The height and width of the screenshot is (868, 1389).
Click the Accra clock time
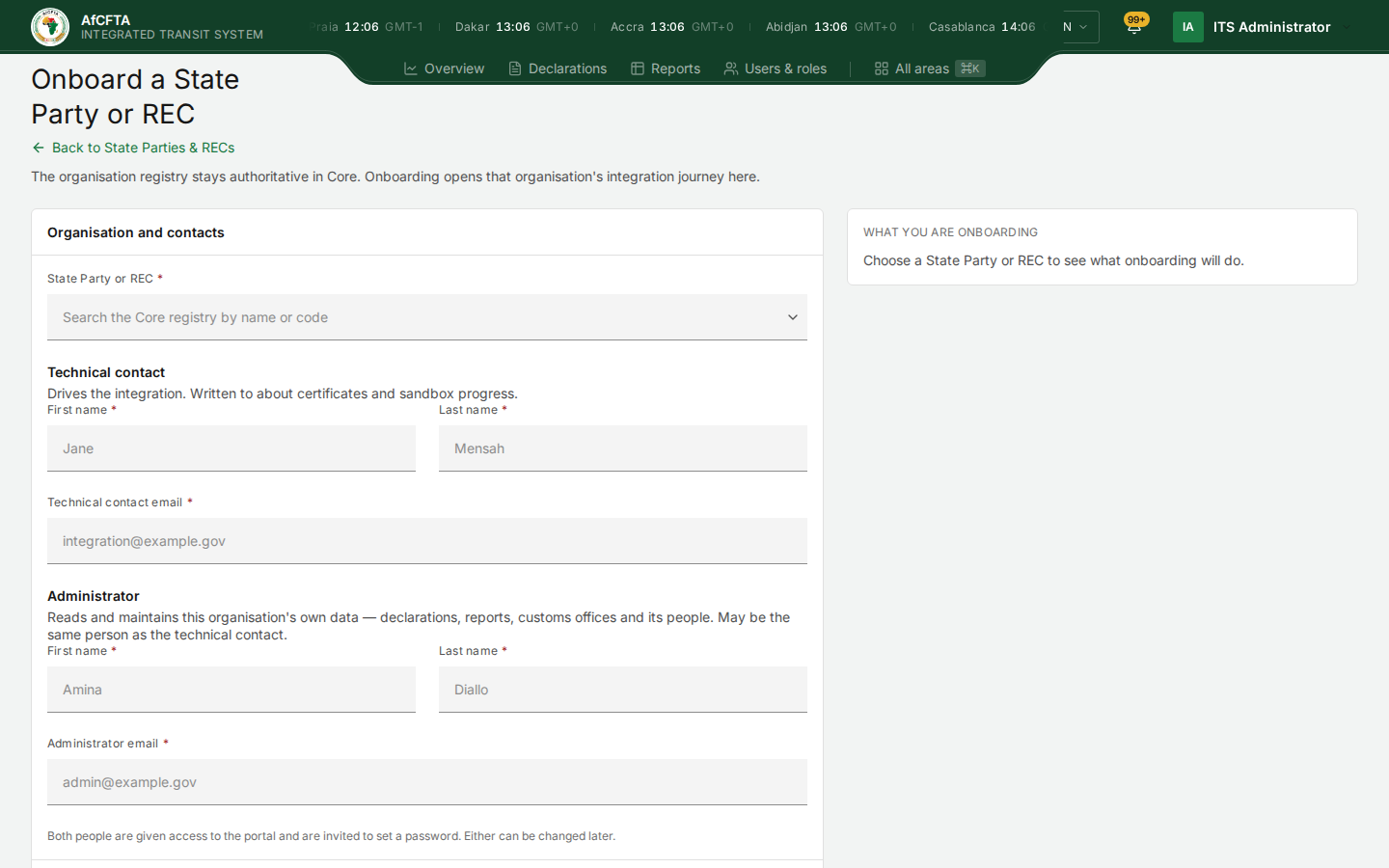[x=667, y=27]
